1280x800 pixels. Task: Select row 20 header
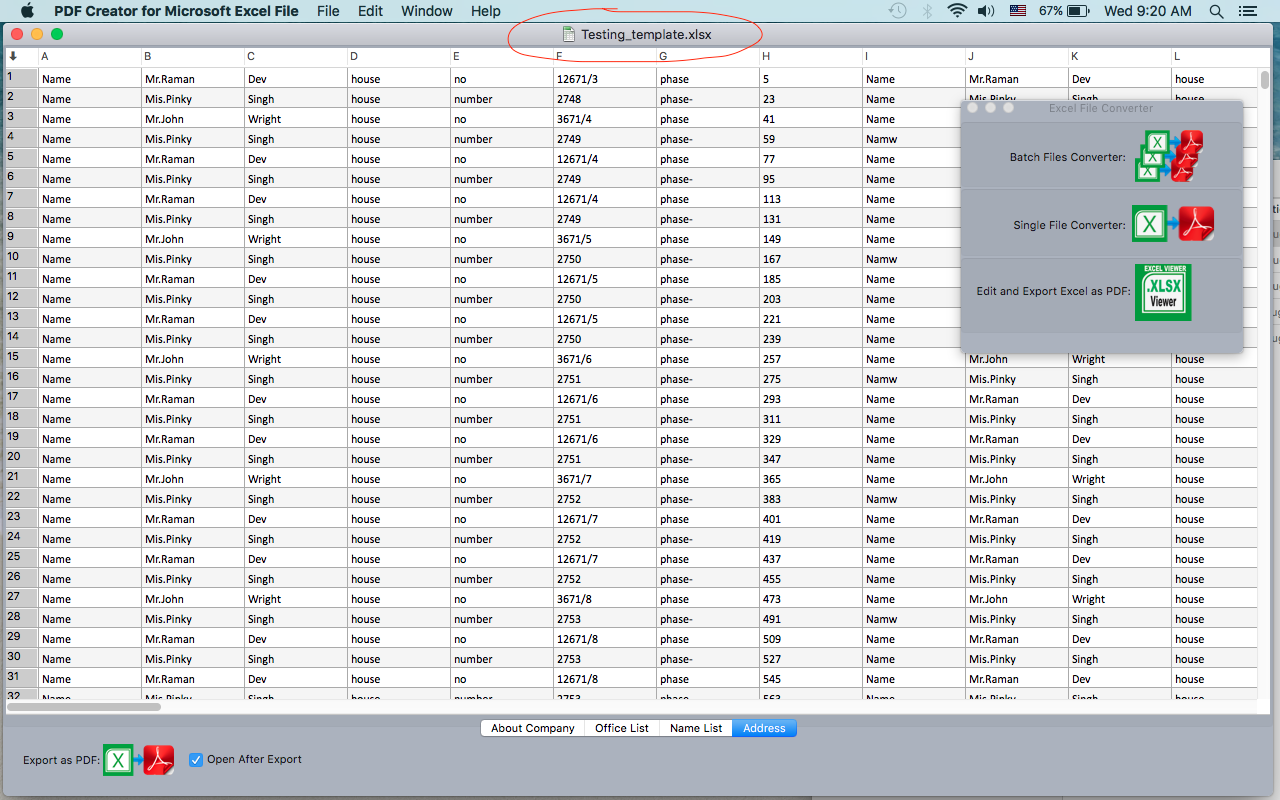coord(22,457)
